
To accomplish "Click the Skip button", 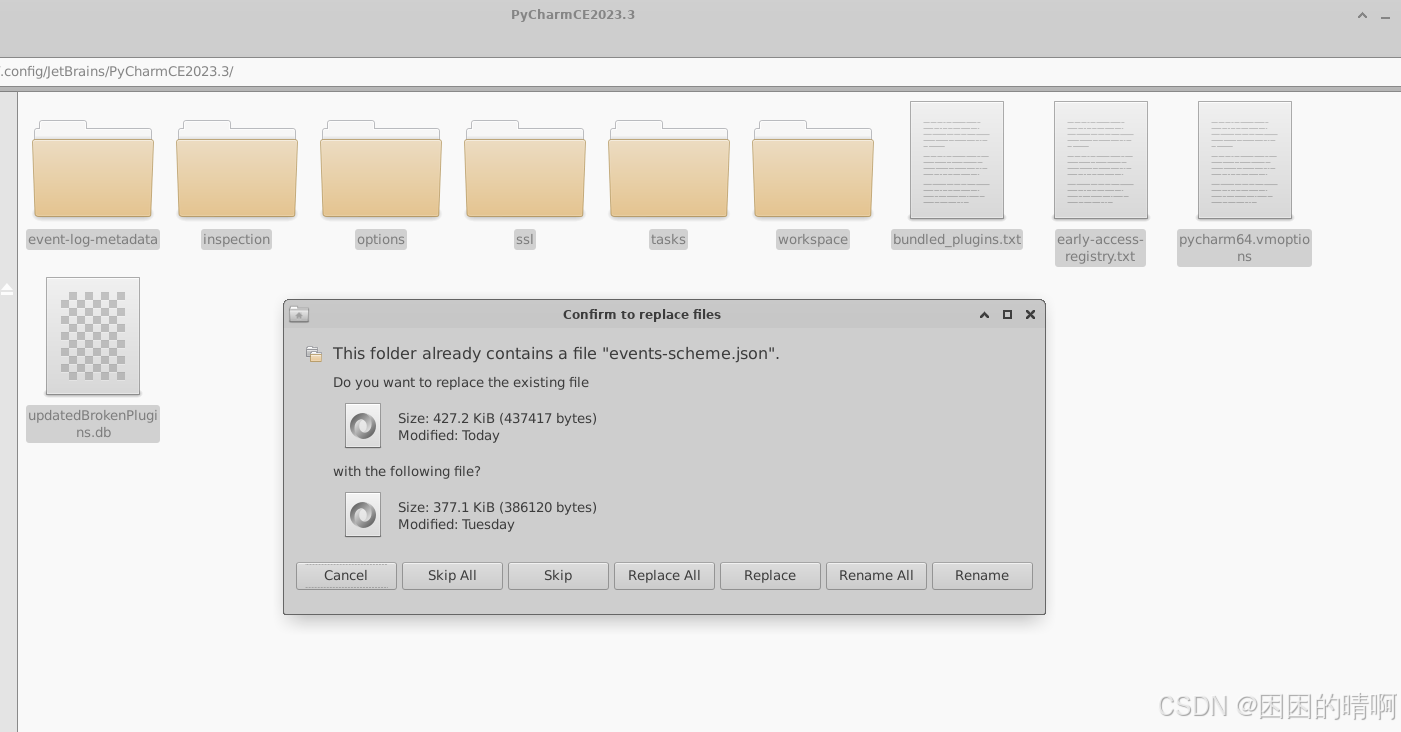I will (x=558, y=575).
